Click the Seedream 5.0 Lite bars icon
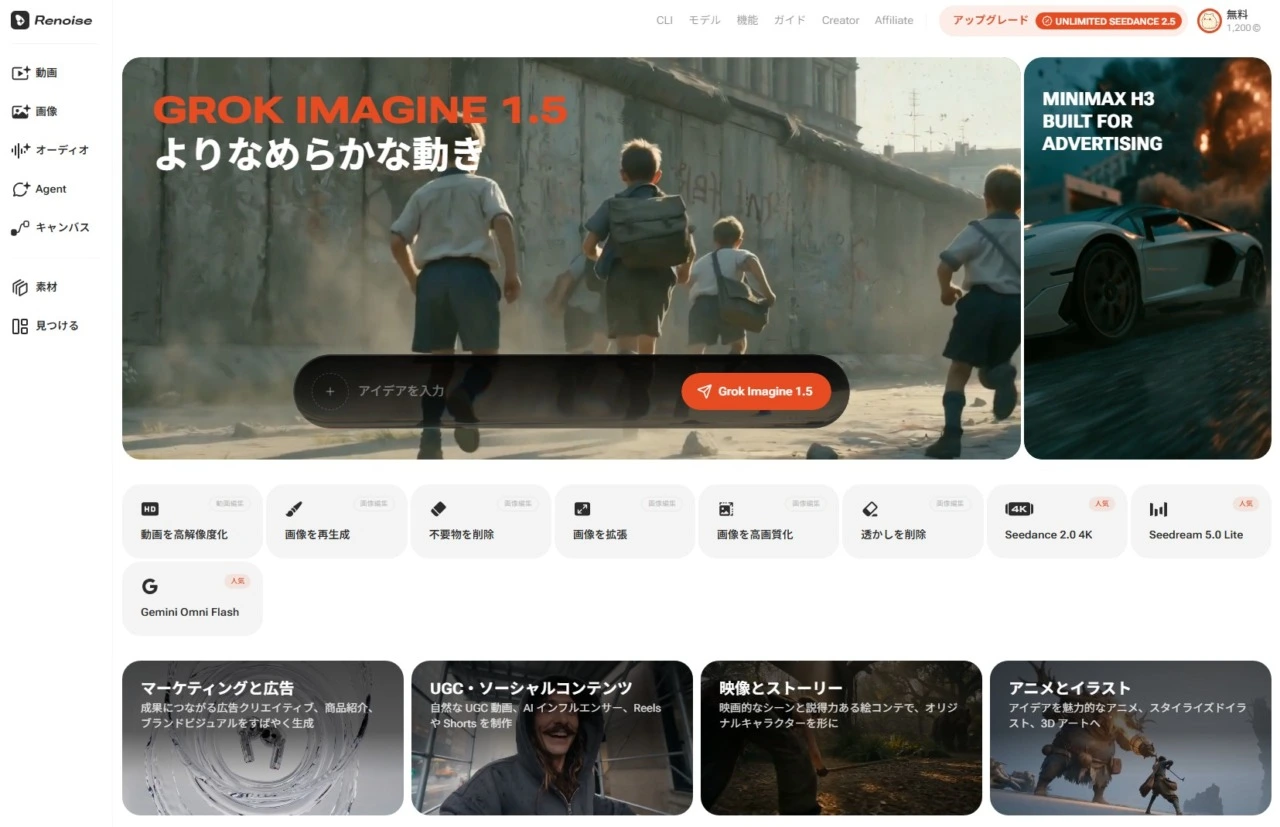The height and width of the screenshot is (827, 1280). click(1158, 509)
